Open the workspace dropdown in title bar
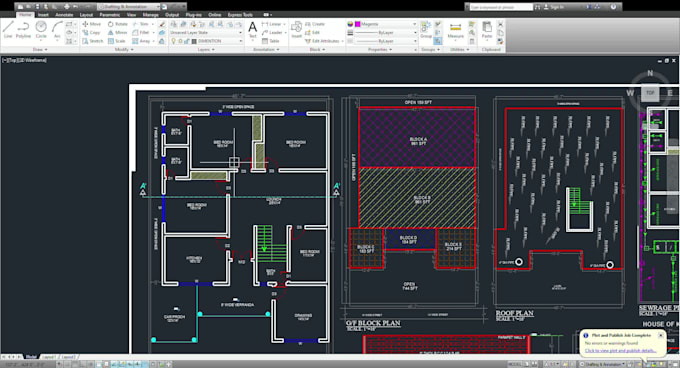 (x=129, y=7)
